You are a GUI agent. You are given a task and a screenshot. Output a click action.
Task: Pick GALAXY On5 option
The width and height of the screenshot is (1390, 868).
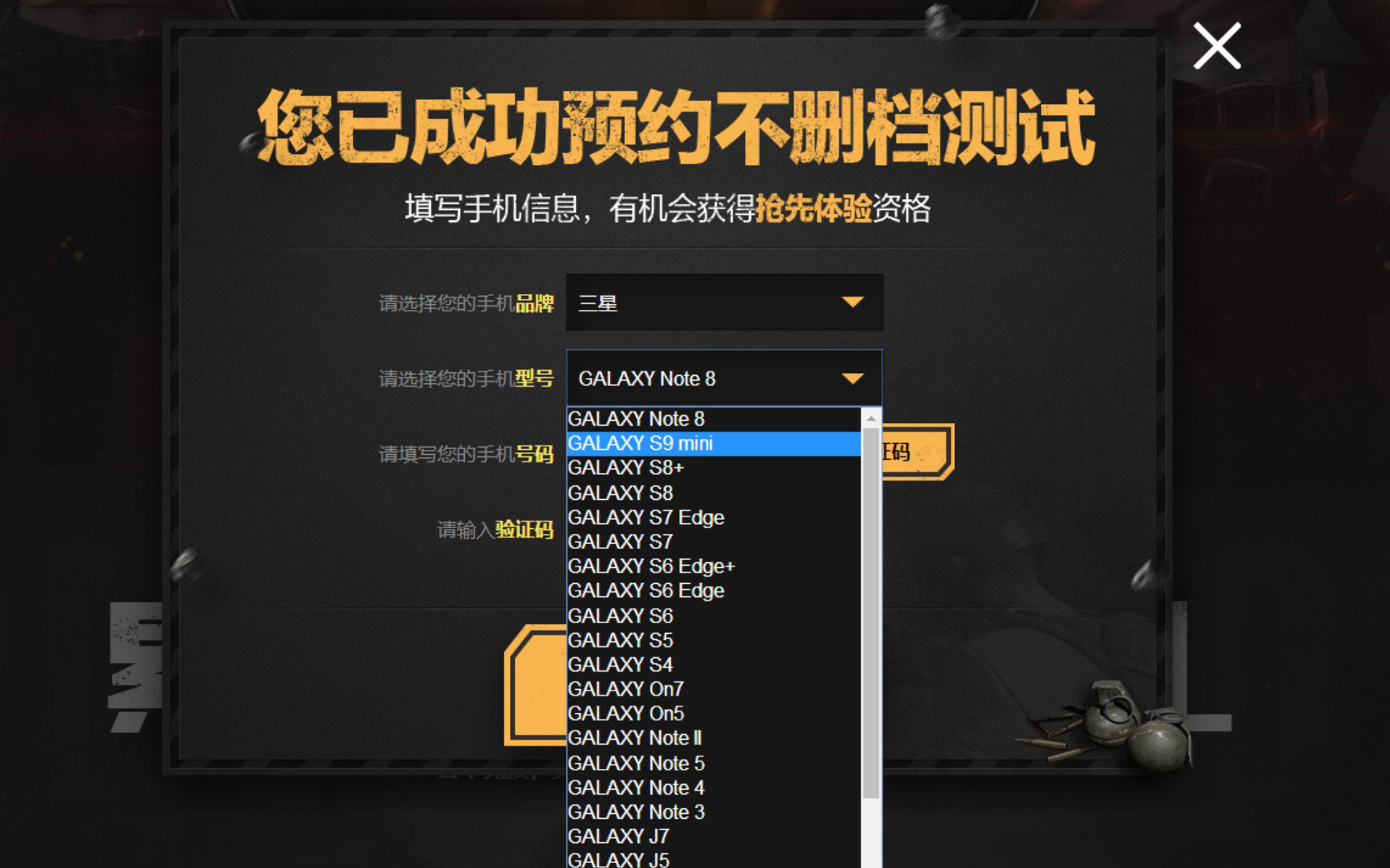click(713, 714)
